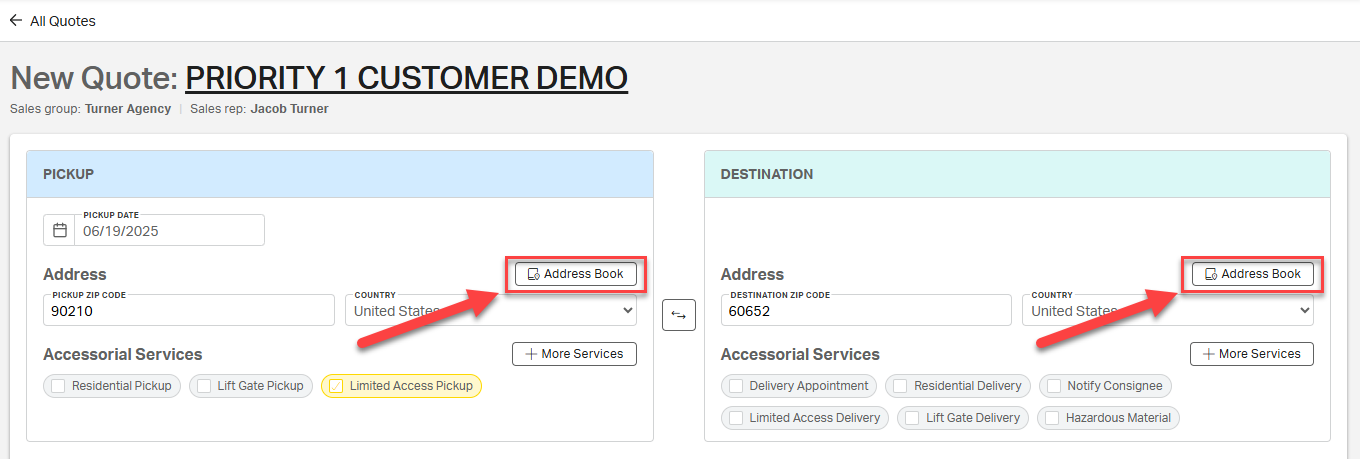Add More Services for destination
The image size is (1360, 459).
tap(1252, 354)
